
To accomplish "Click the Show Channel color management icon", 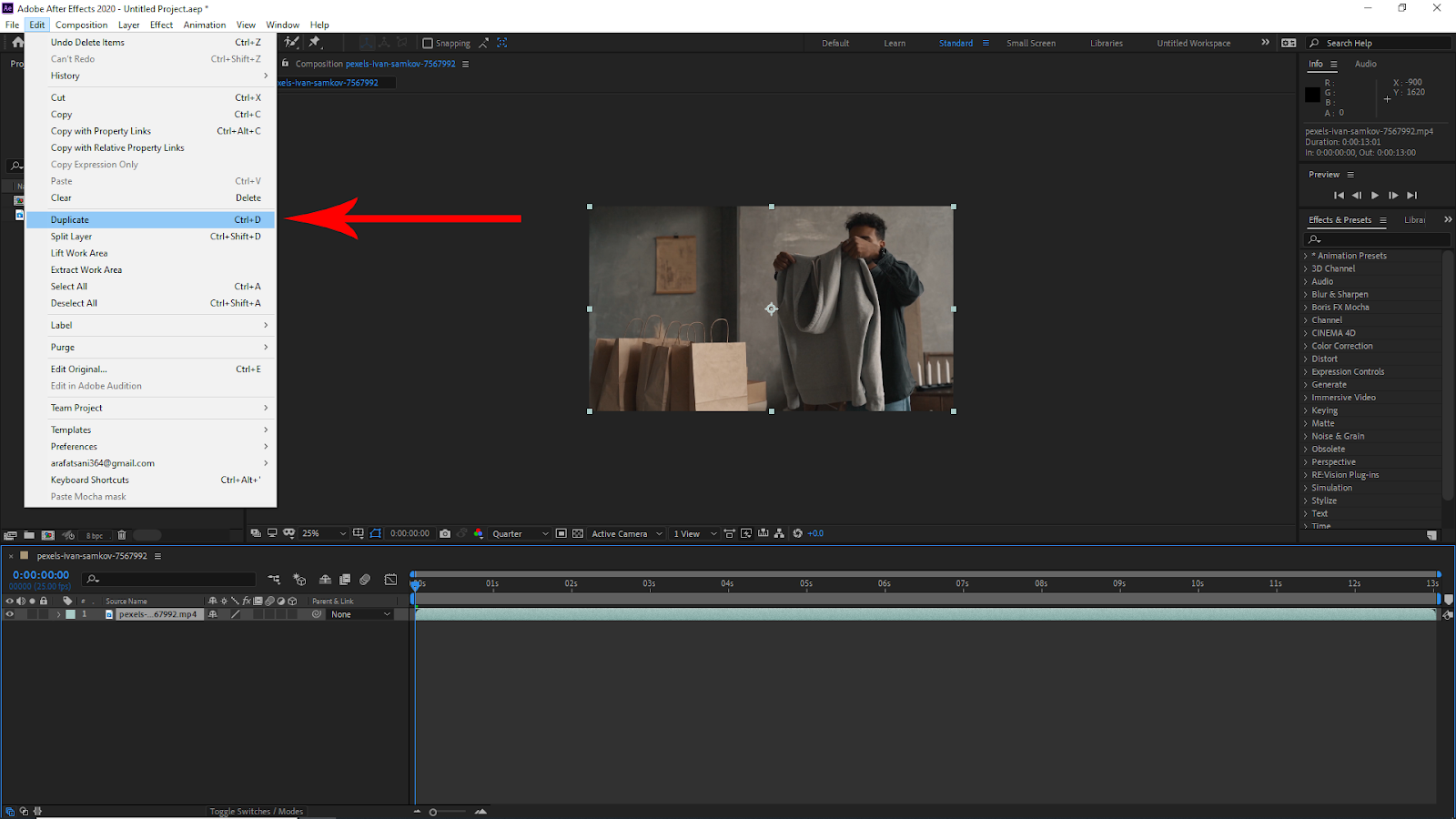I will (x=479, y=534).
